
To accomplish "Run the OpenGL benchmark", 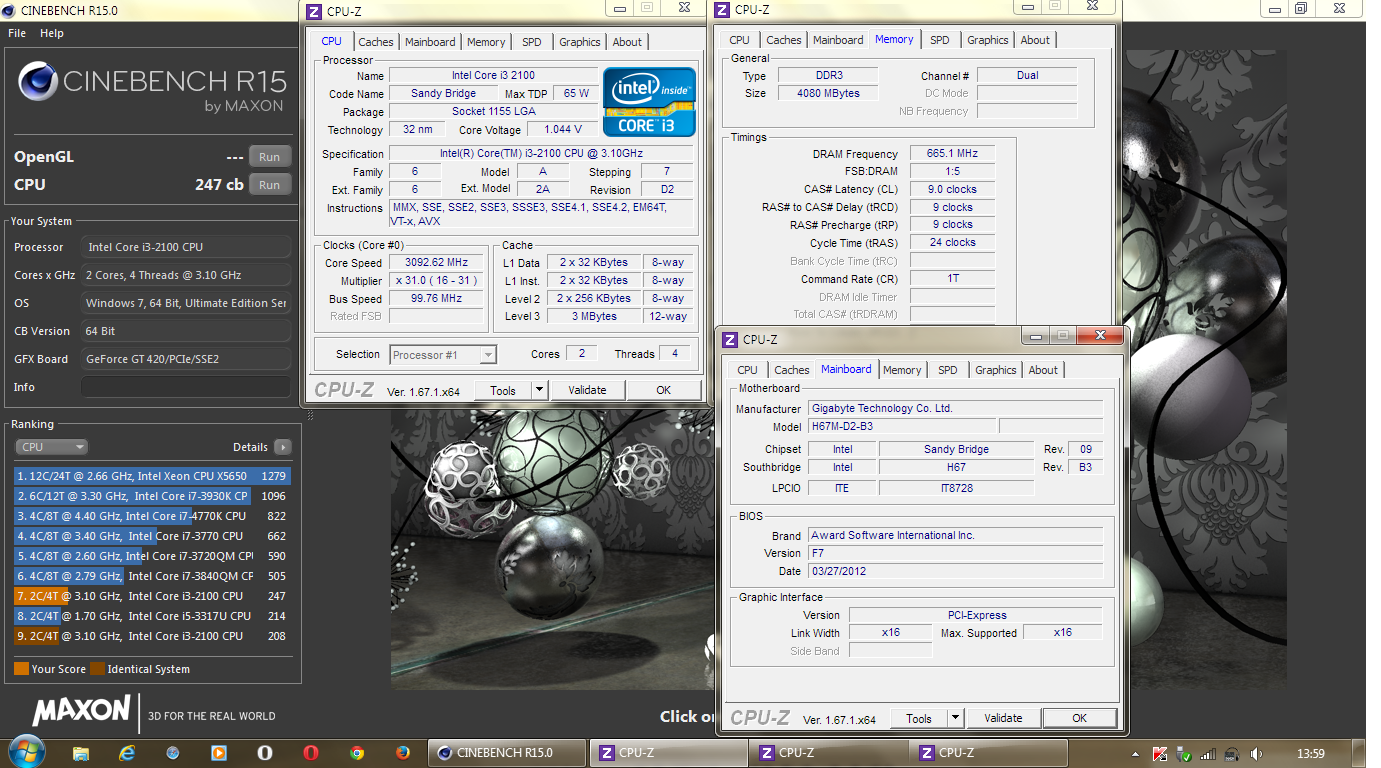I will point(269,157).
